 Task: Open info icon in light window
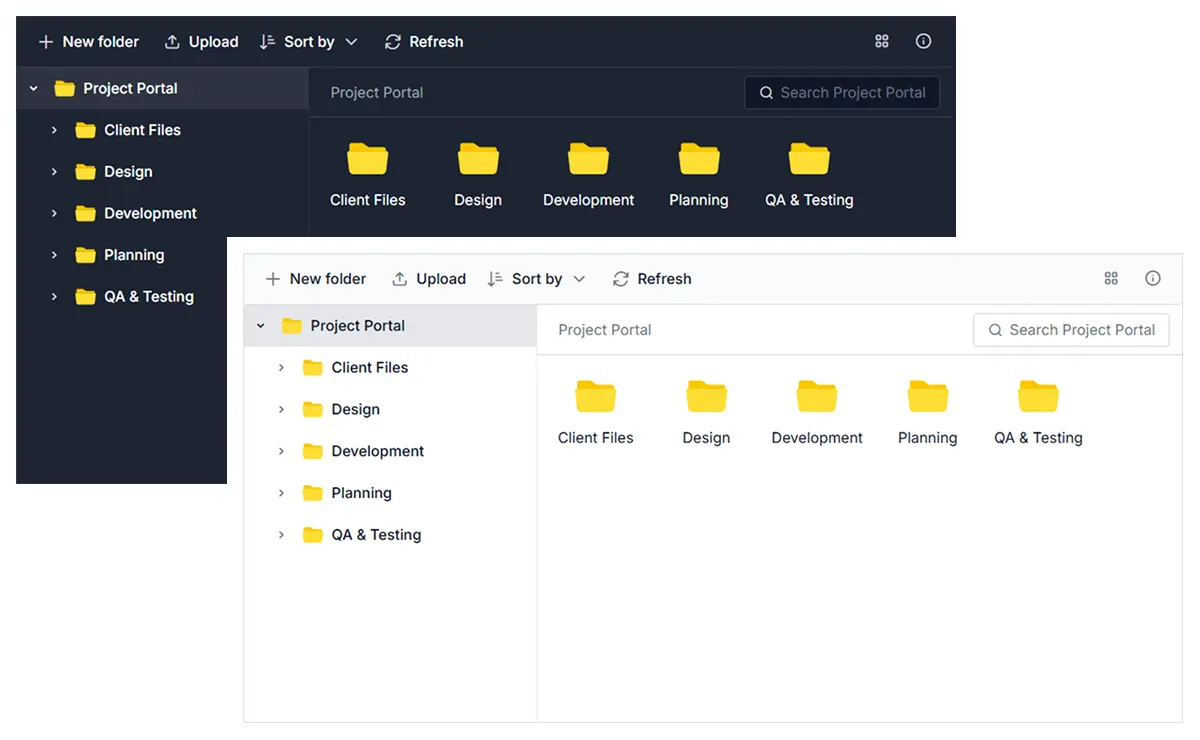(x=1153, y=278)
